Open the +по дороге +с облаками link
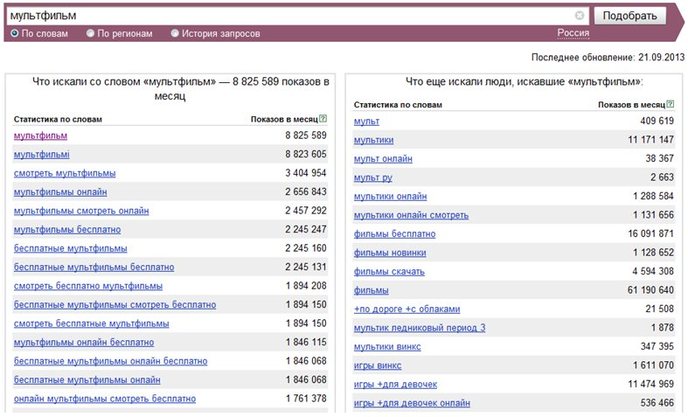The width and height of the screenshot is (688, 417). point(407,309)
